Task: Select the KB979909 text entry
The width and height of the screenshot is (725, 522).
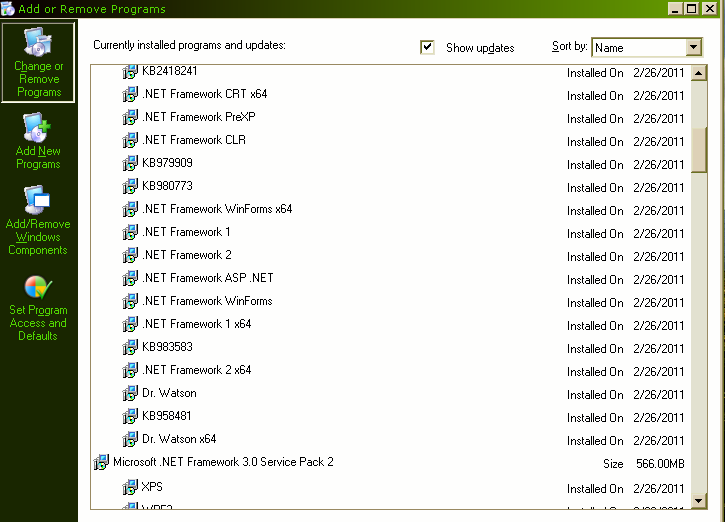Action: point(167,163)
